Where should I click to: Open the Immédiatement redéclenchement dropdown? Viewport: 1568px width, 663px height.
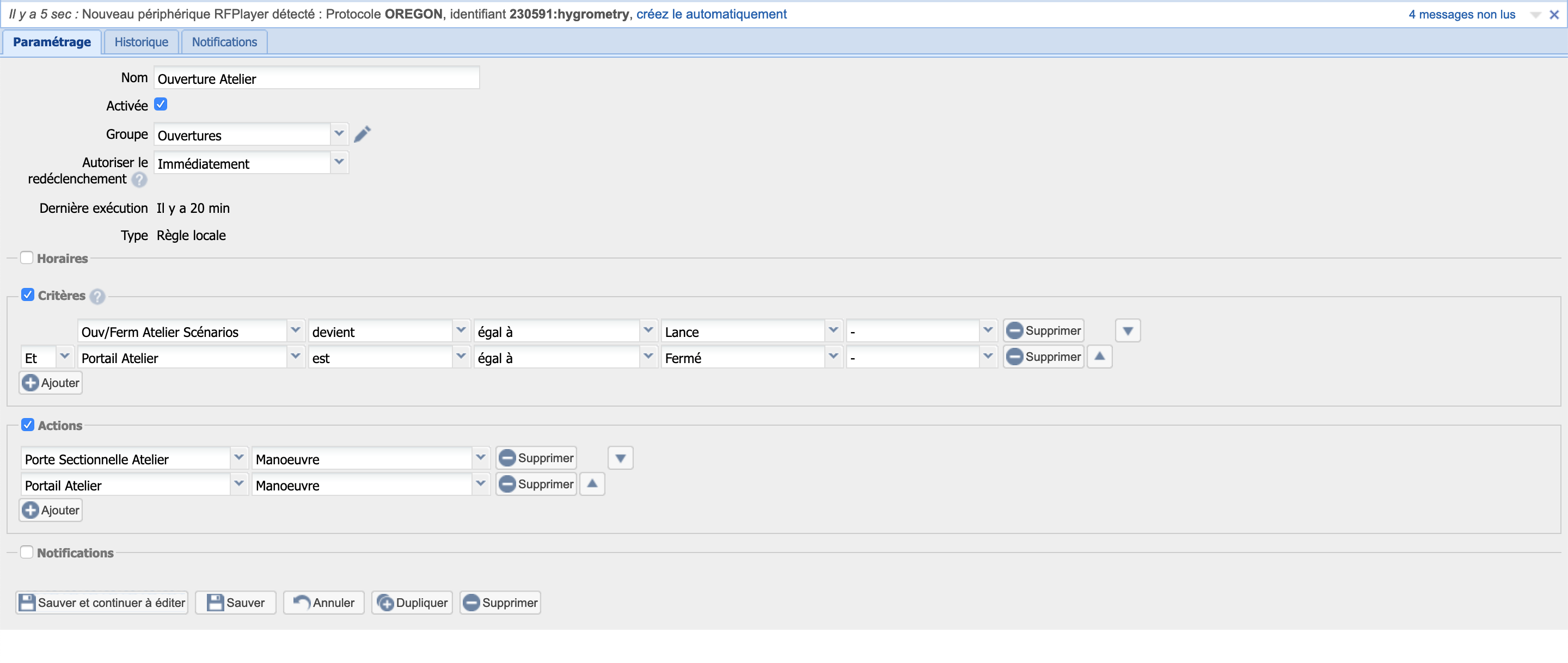coord(339,163)
